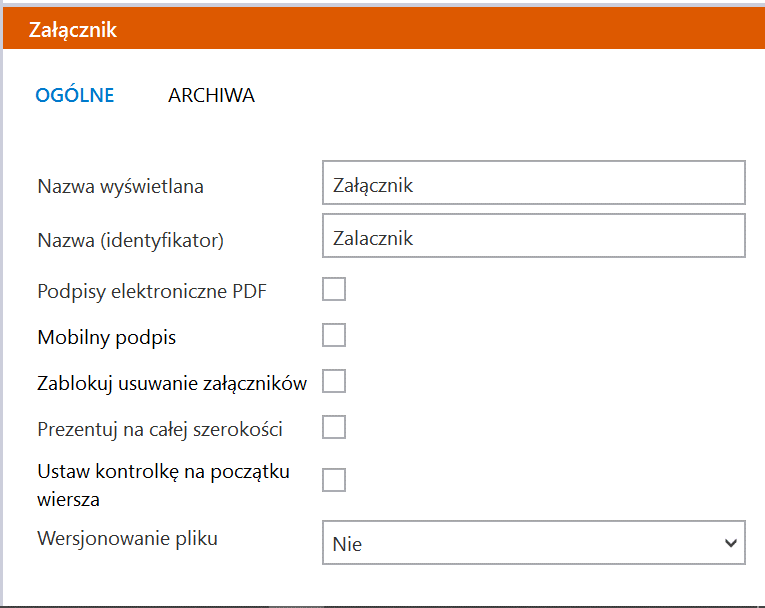Viewport: 765px width, 608px height.
Task: Switch to the OGÓLNE tab
Action: (x=75, y=95)
